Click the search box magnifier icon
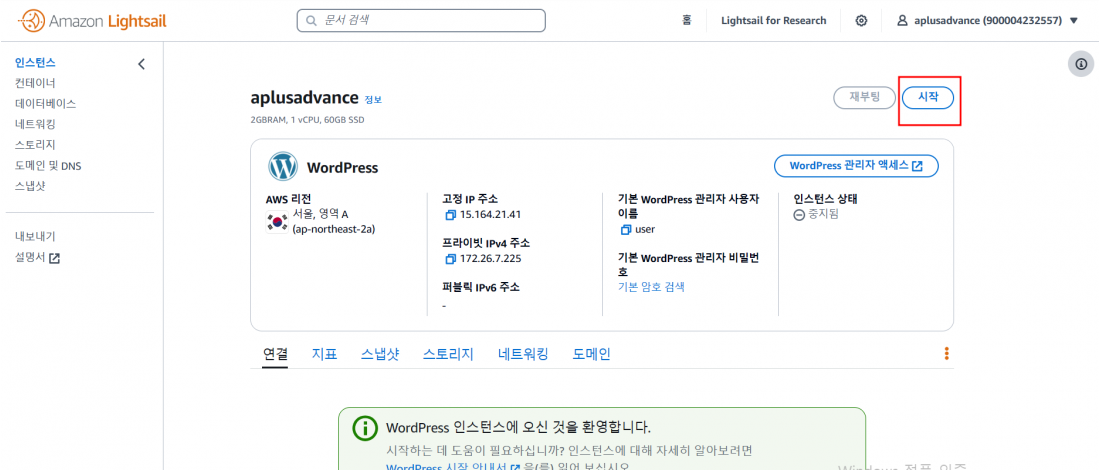The width and height of the screenshot is (1100, 470). click(x=311, y=21)
